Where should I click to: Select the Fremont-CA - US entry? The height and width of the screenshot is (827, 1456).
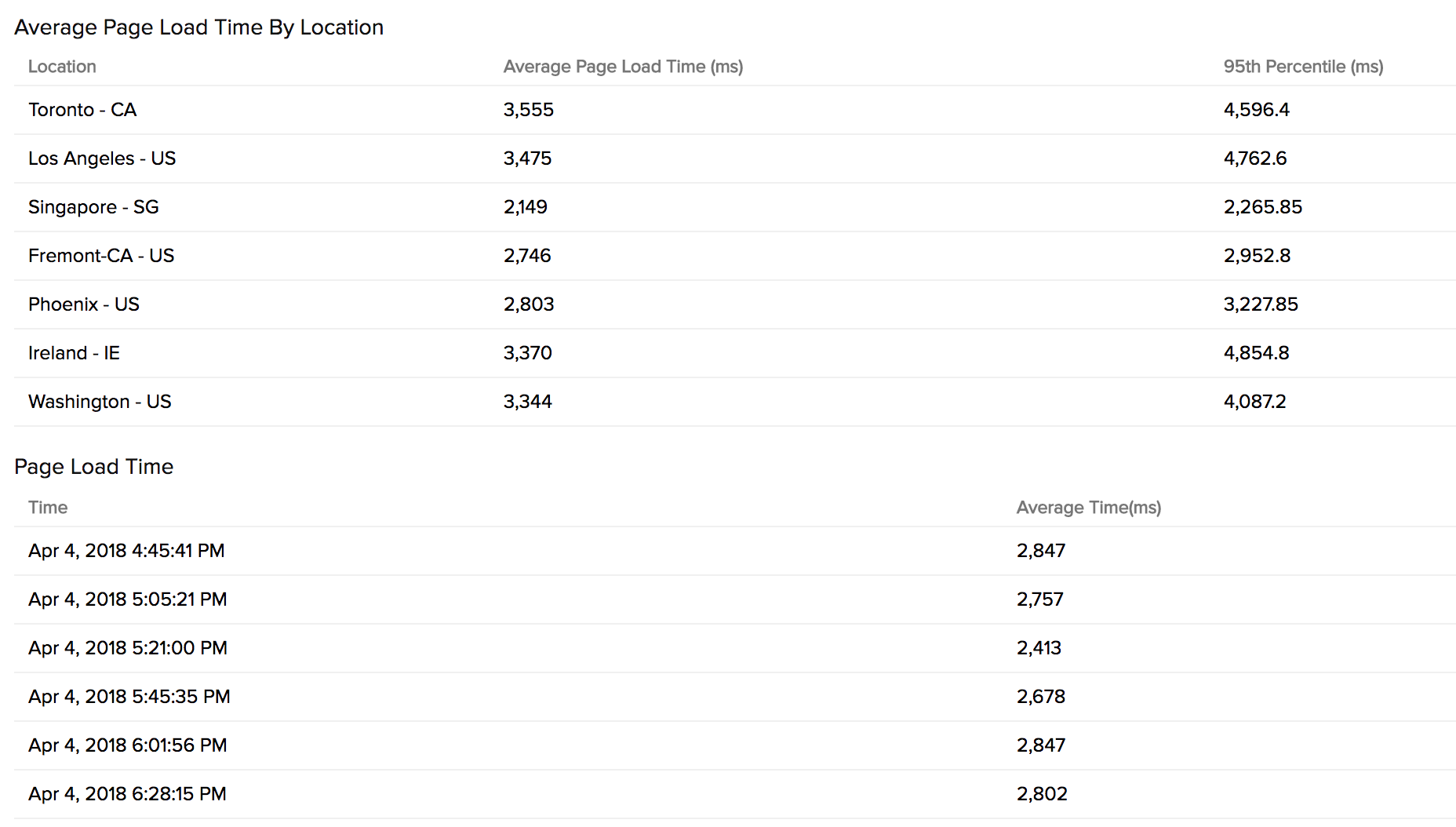(101, 256)
